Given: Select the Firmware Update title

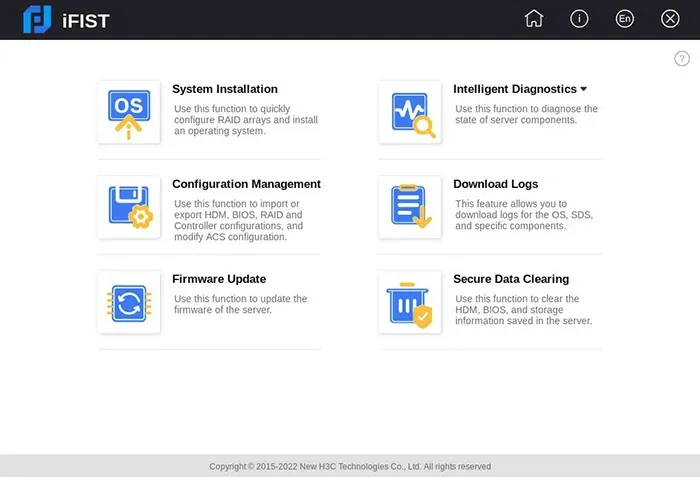Looking at the screenshot, I should [x=219, y=279].
